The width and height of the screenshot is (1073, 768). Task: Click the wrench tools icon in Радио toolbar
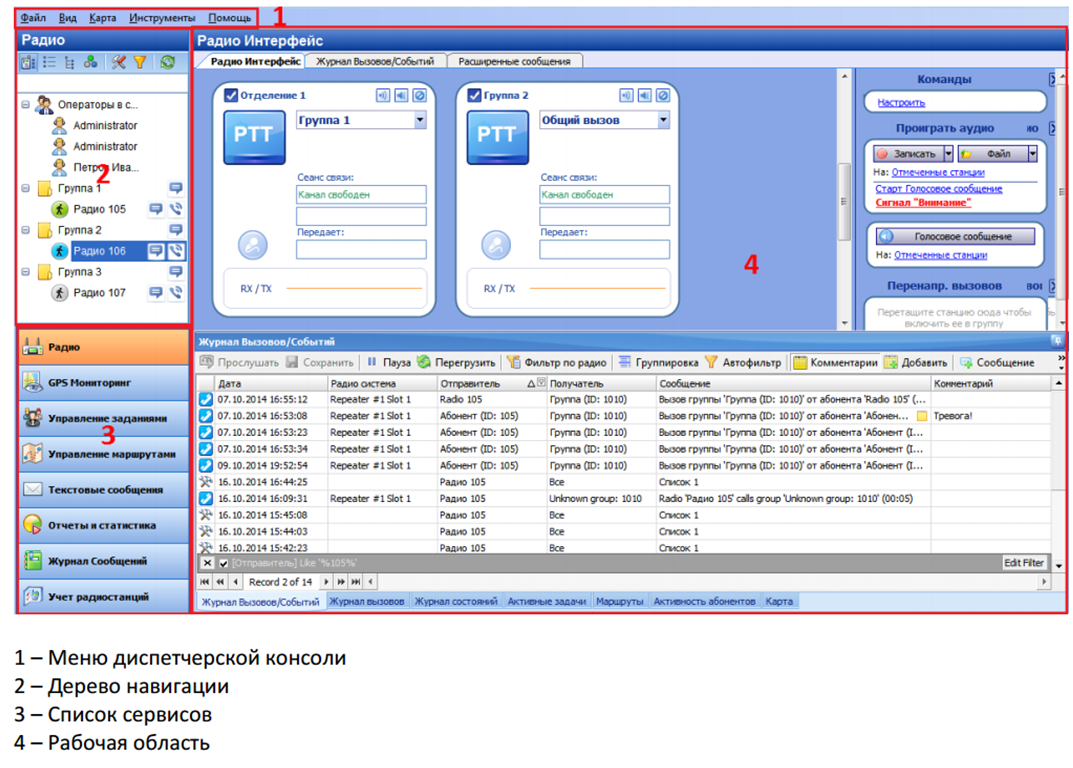pyautogui.click(x=119, y=63)
